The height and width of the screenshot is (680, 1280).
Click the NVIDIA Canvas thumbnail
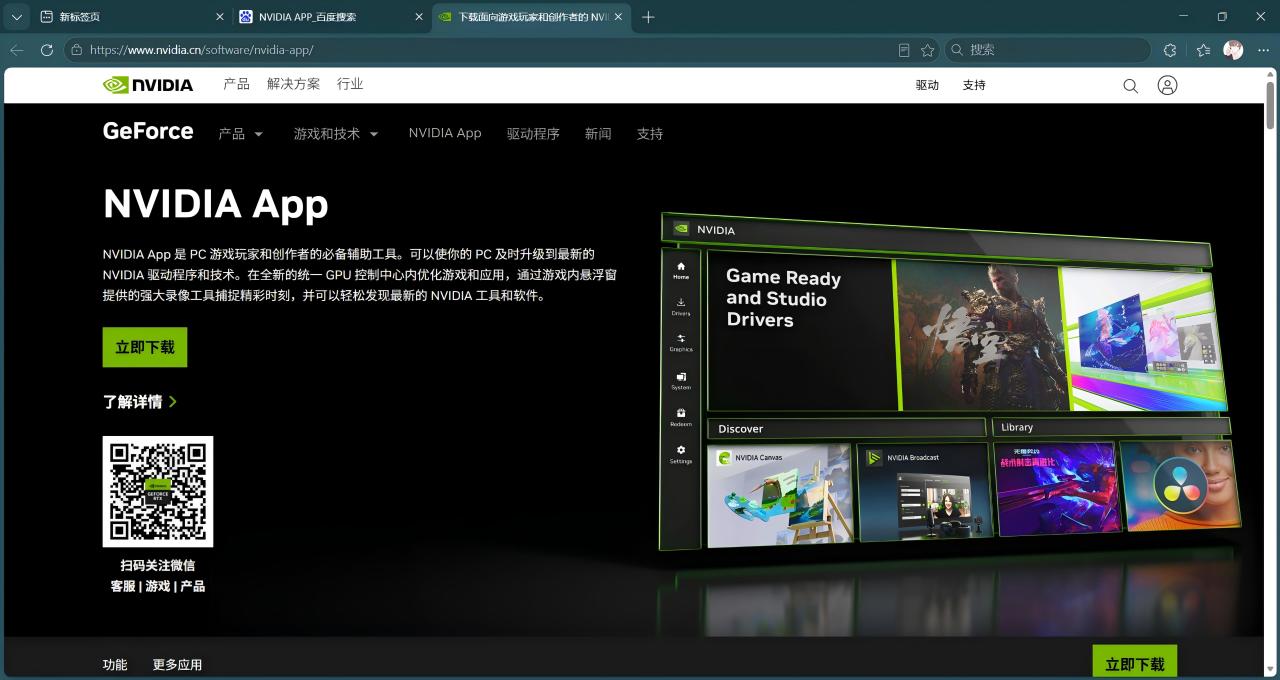[x=781, y=495]
